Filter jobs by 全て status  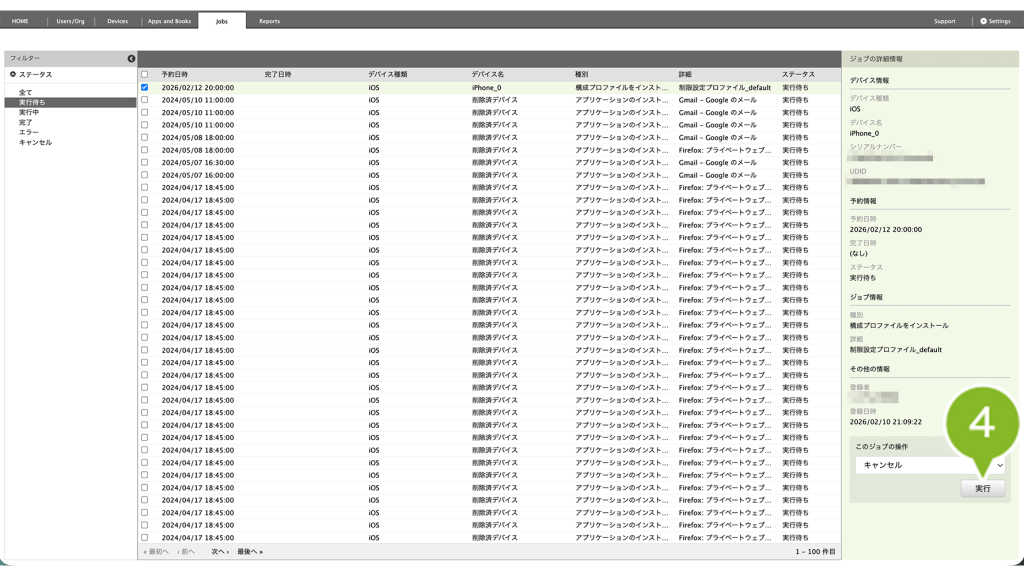[x=25, y=93]
